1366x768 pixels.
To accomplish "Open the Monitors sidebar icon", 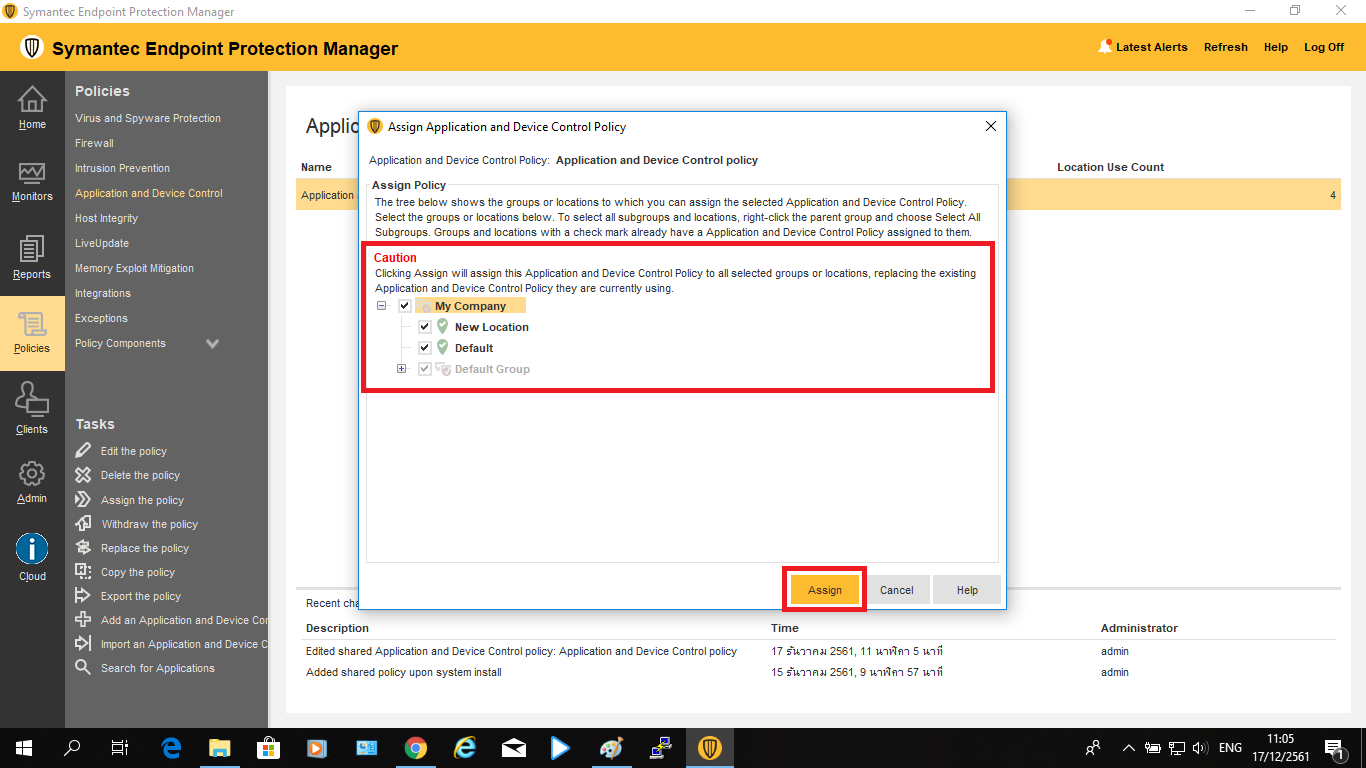I will tap(32, 174).
